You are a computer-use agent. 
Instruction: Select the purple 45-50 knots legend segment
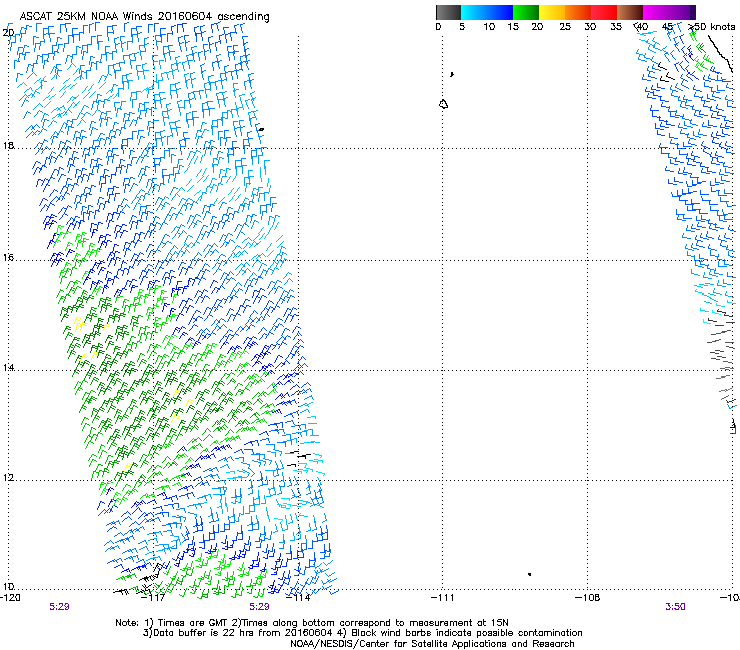(682, 12)
